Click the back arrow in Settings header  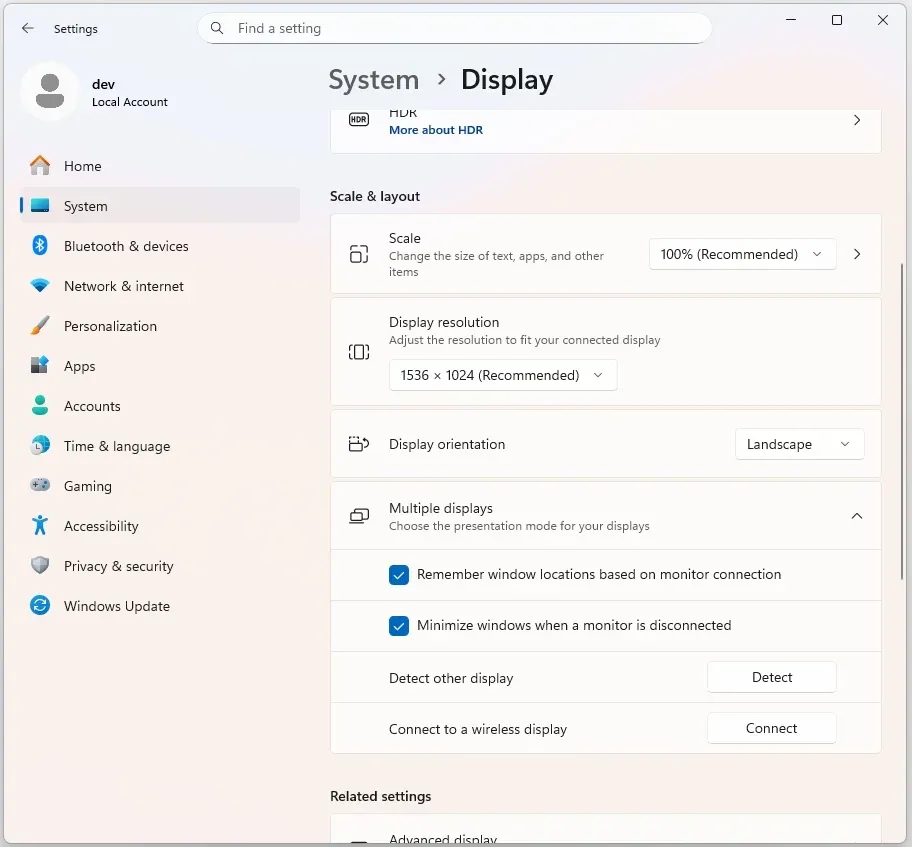[x=28, y=29]
